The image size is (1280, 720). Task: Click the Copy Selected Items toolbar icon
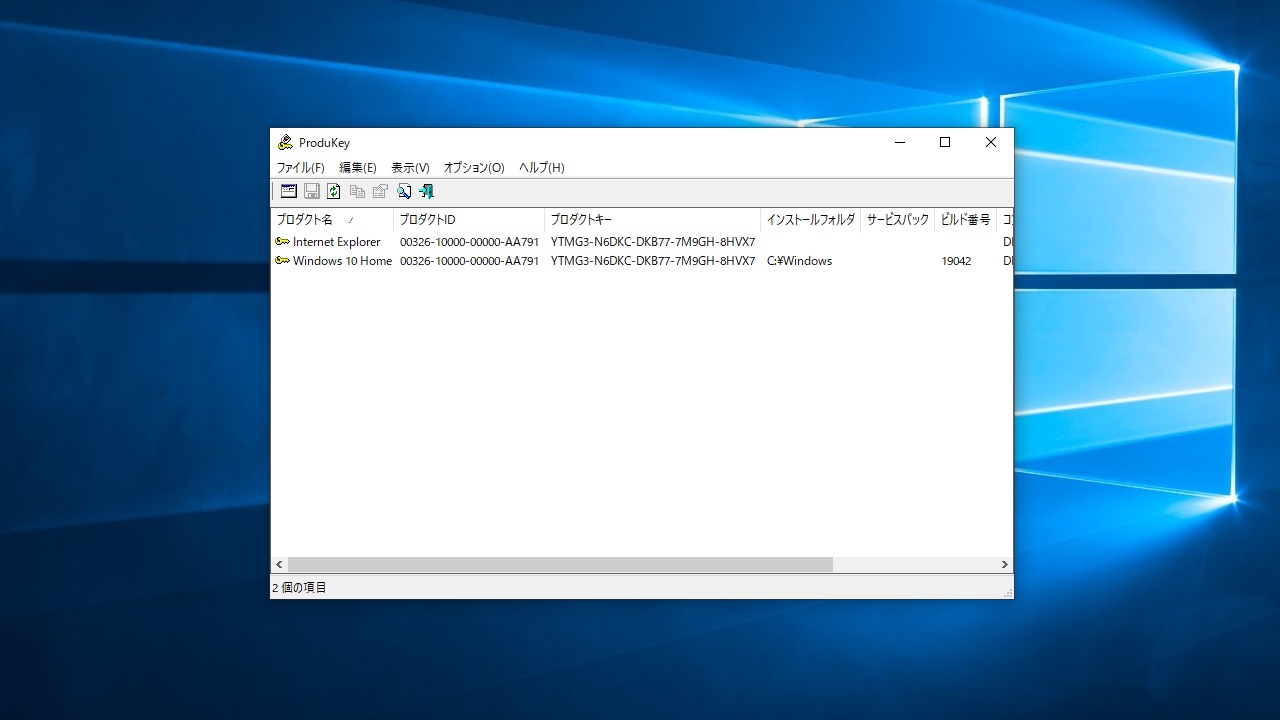click(x=357, y=191)
